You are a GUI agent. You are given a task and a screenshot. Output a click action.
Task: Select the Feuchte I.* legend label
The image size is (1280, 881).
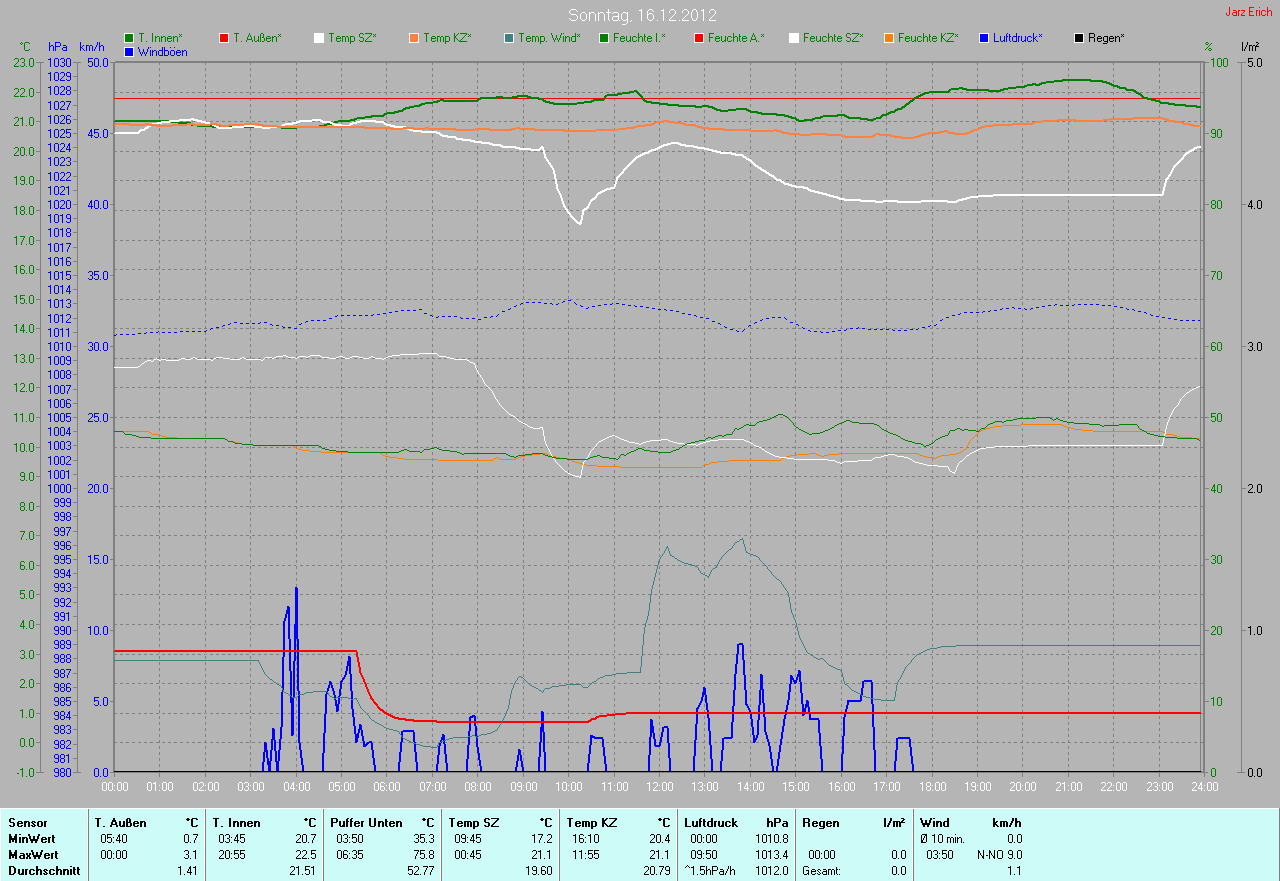(639, 38)
